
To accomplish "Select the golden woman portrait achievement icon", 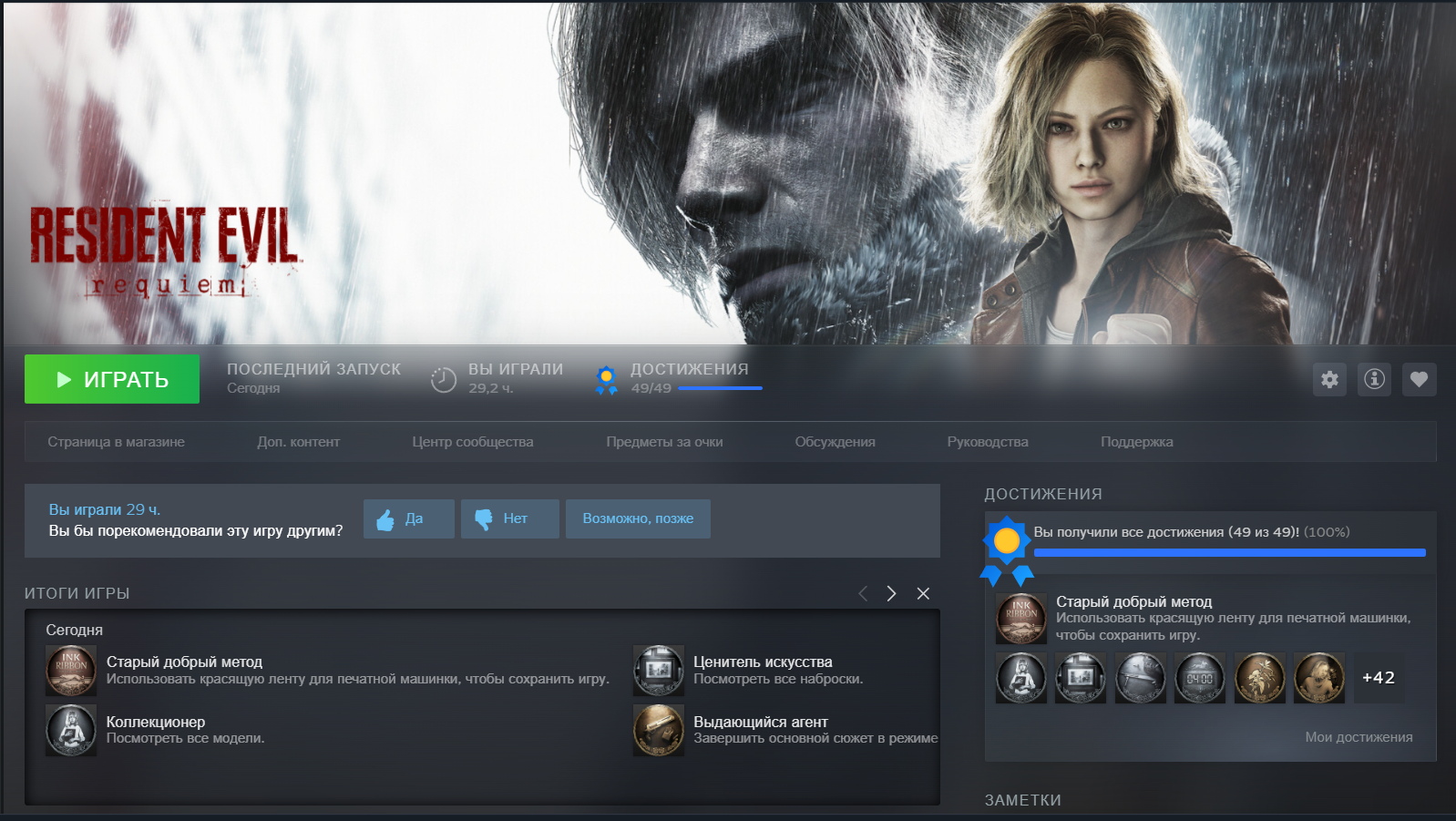I will (1319, 678).
